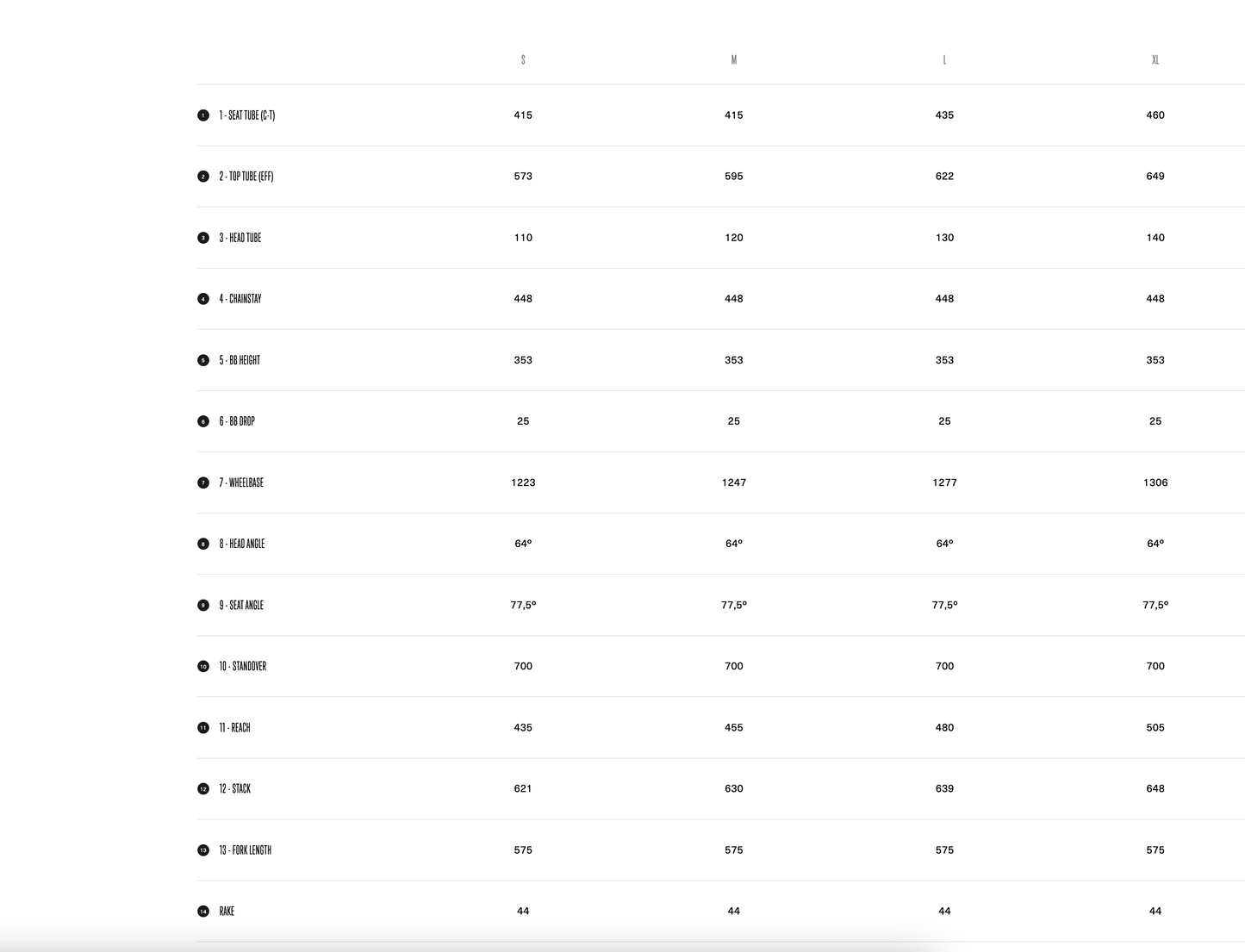Click the number 2 Top Tube bullet icon

203,177
